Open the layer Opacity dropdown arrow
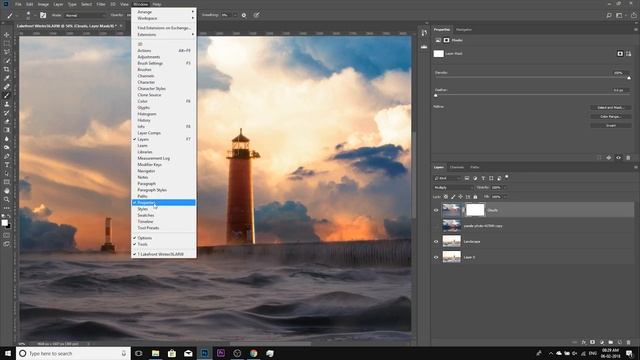 (505, 187)
